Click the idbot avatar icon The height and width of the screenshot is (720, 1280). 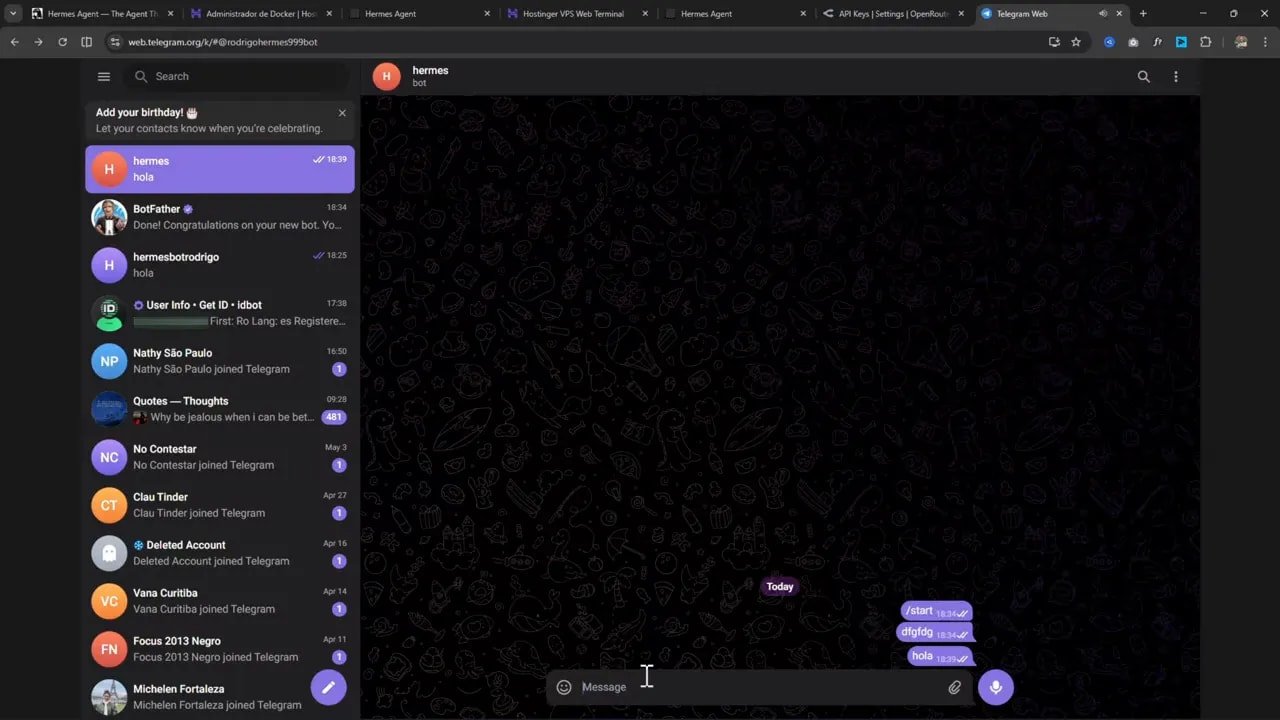[x=109, y=313]
